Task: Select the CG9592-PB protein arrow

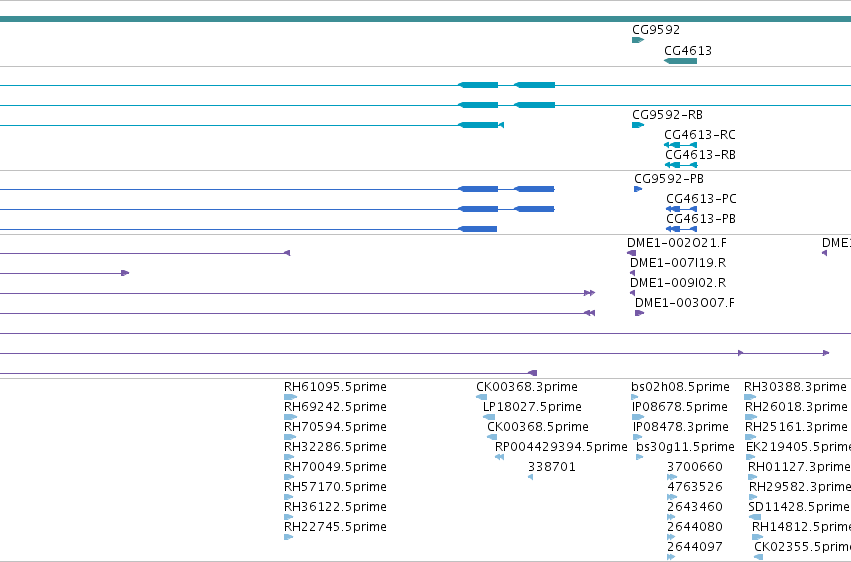Action: pyautogui.click(x=638, y=189)
